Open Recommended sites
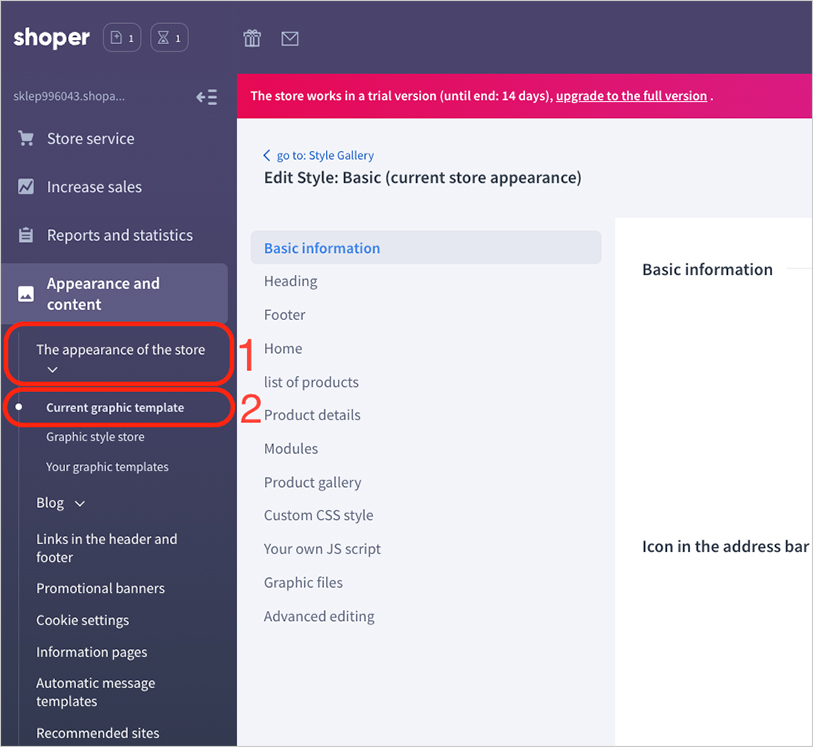Screen dimensions: 813x747 (x=98, y=733)
